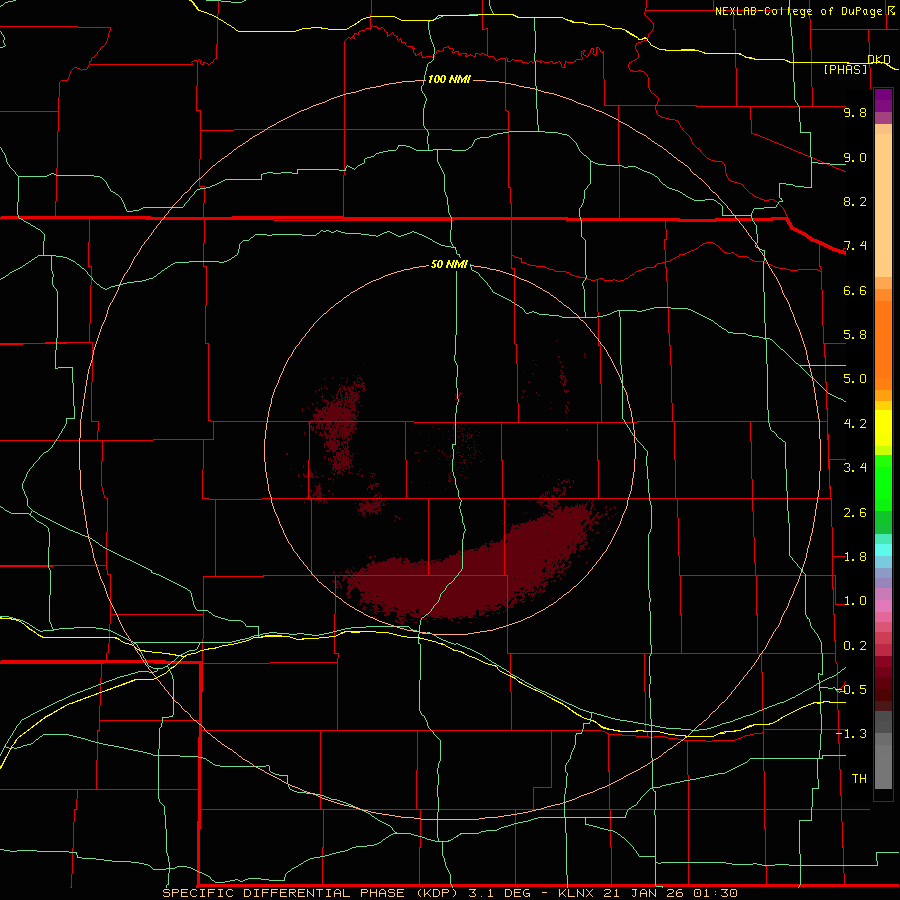Click the gray band beside TH
Viewport: 900px width, 900px height.
click(883, 766)
